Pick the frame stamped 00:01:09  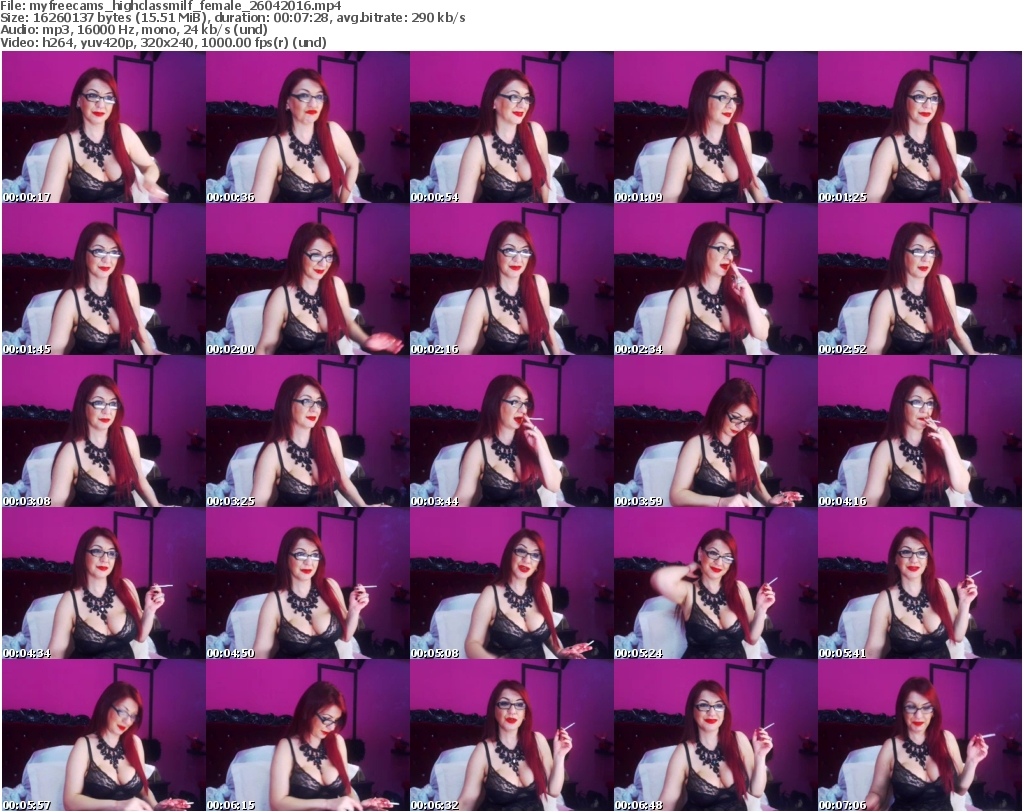pos(716,127)
